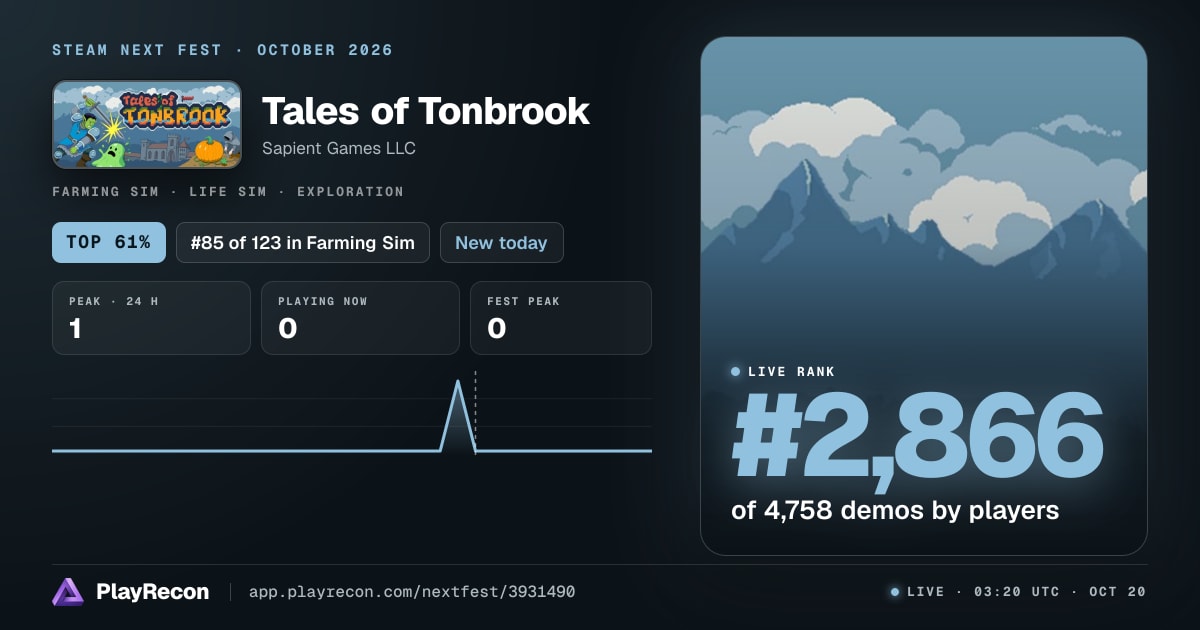Click the STEAM NEXT FEST · OCTOBER 2026 header
Viewport: 1200px width, 630px height.
[x=222, y=50]
